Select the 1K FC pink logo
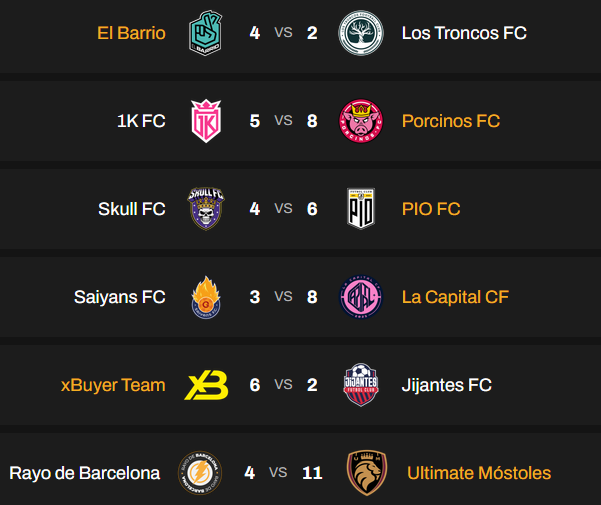Image resolution: width=601 pixels, height=505 pixels. [x=208, y=121]
